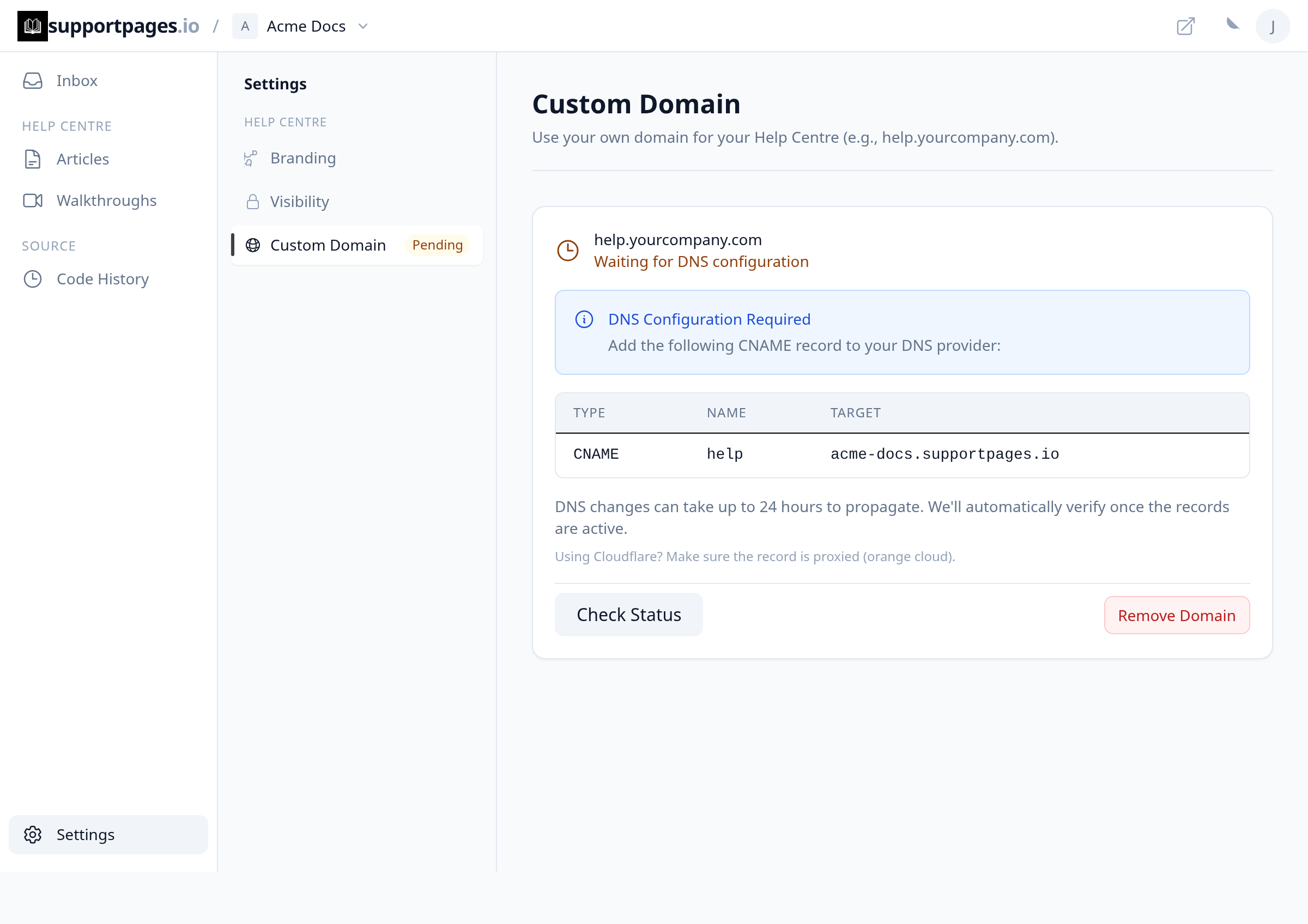Viewport: 1308px width, 924px height.
Task: Click the help name cell
Action: tap(725, 454)
